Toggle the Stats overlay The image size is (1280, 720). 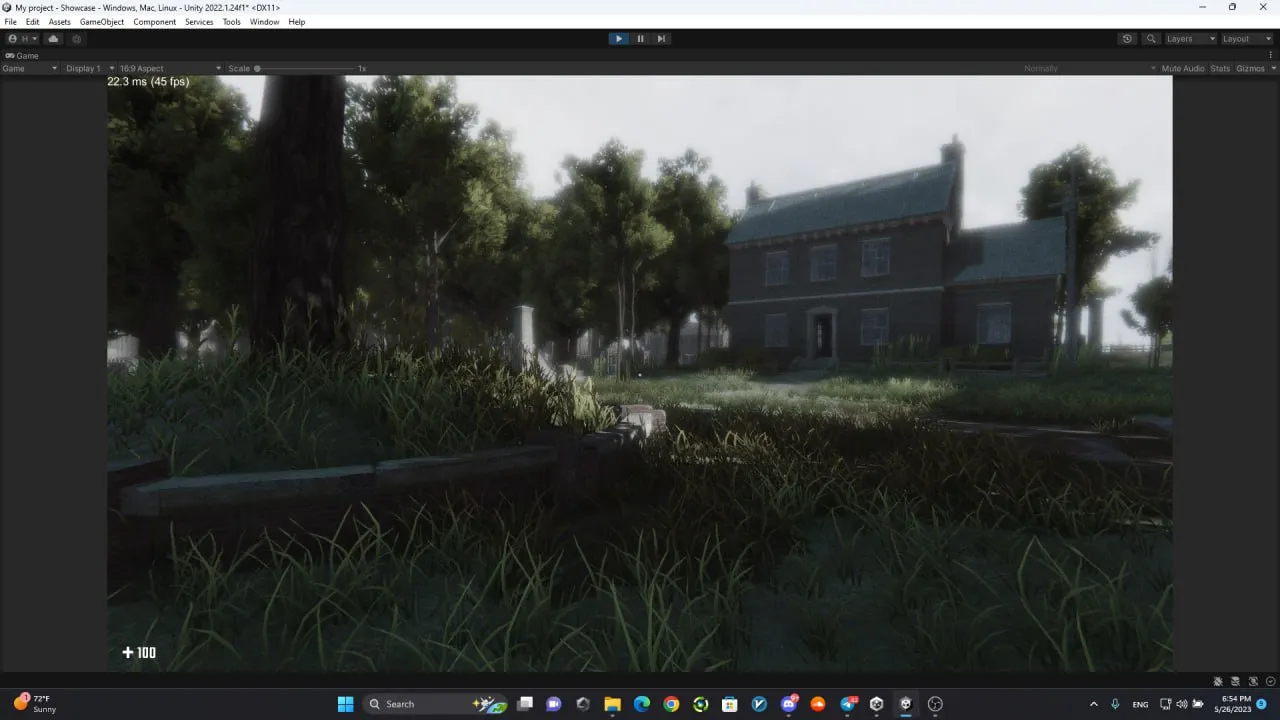(x=1220, y=69)
